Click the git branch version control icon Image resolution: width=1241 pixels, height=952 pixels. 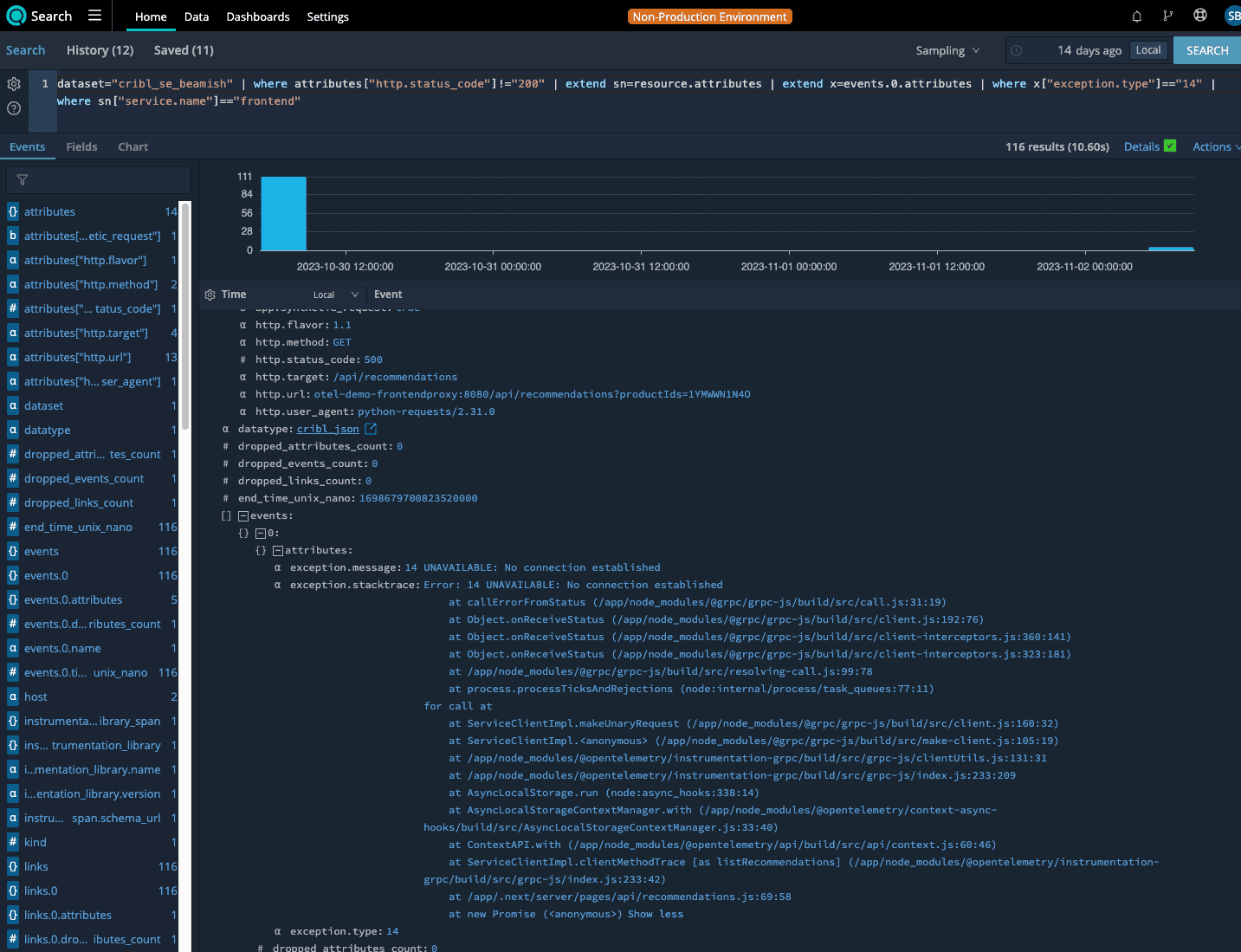(1168, 16)
